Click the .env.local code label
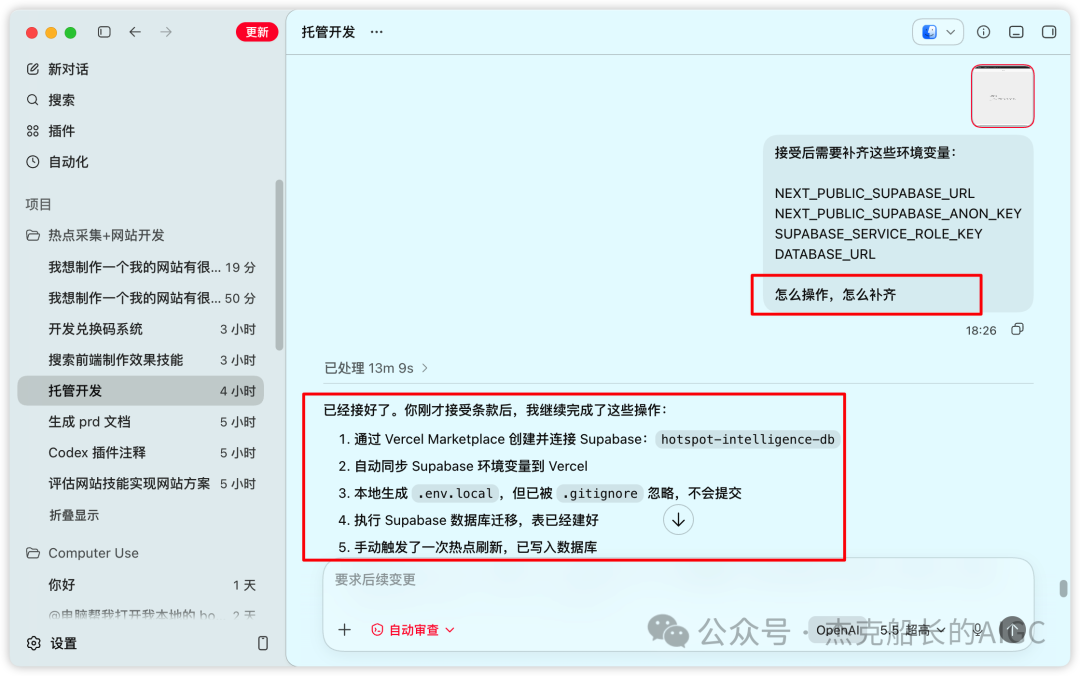The width and height of the screenshot is (1080, 676). (455, 493)
